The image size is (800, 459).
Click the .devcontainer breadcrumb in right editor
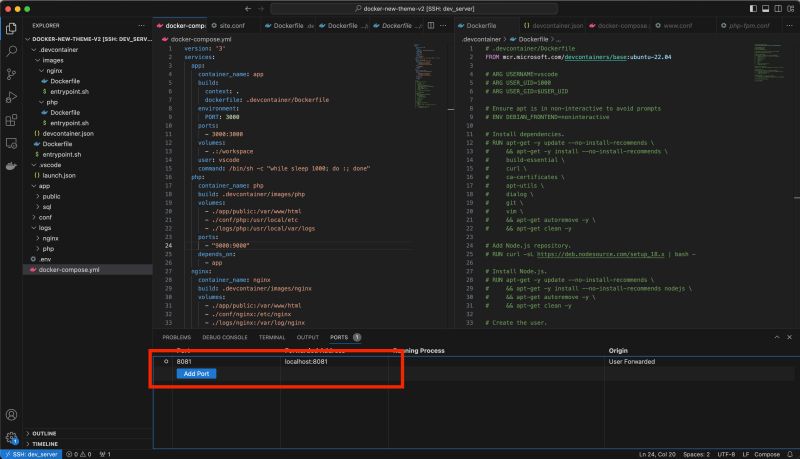tap(481, 39)
